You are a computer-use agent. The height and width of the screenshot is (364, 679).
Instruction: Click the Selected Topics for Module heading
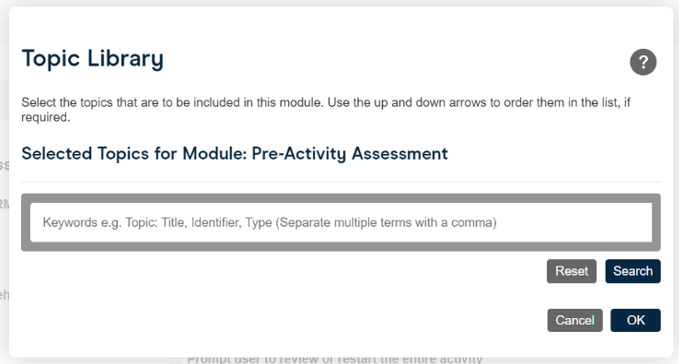click(x=235, y=154)
